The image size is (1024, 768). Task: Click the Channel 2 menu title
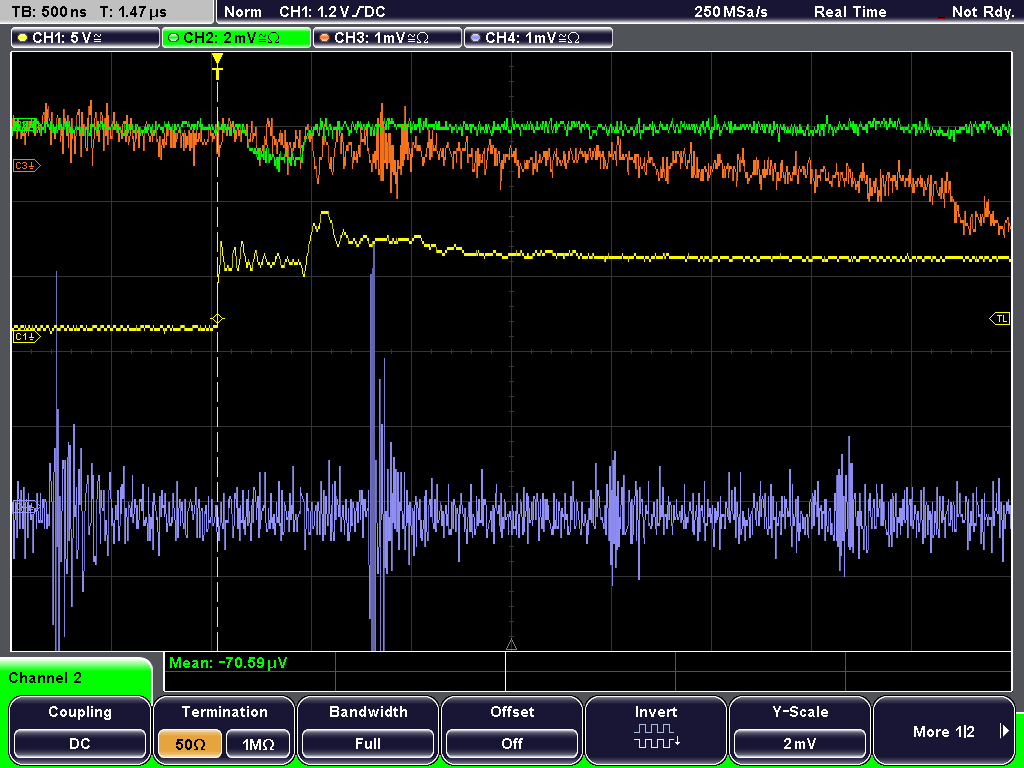tap(45, 678)
